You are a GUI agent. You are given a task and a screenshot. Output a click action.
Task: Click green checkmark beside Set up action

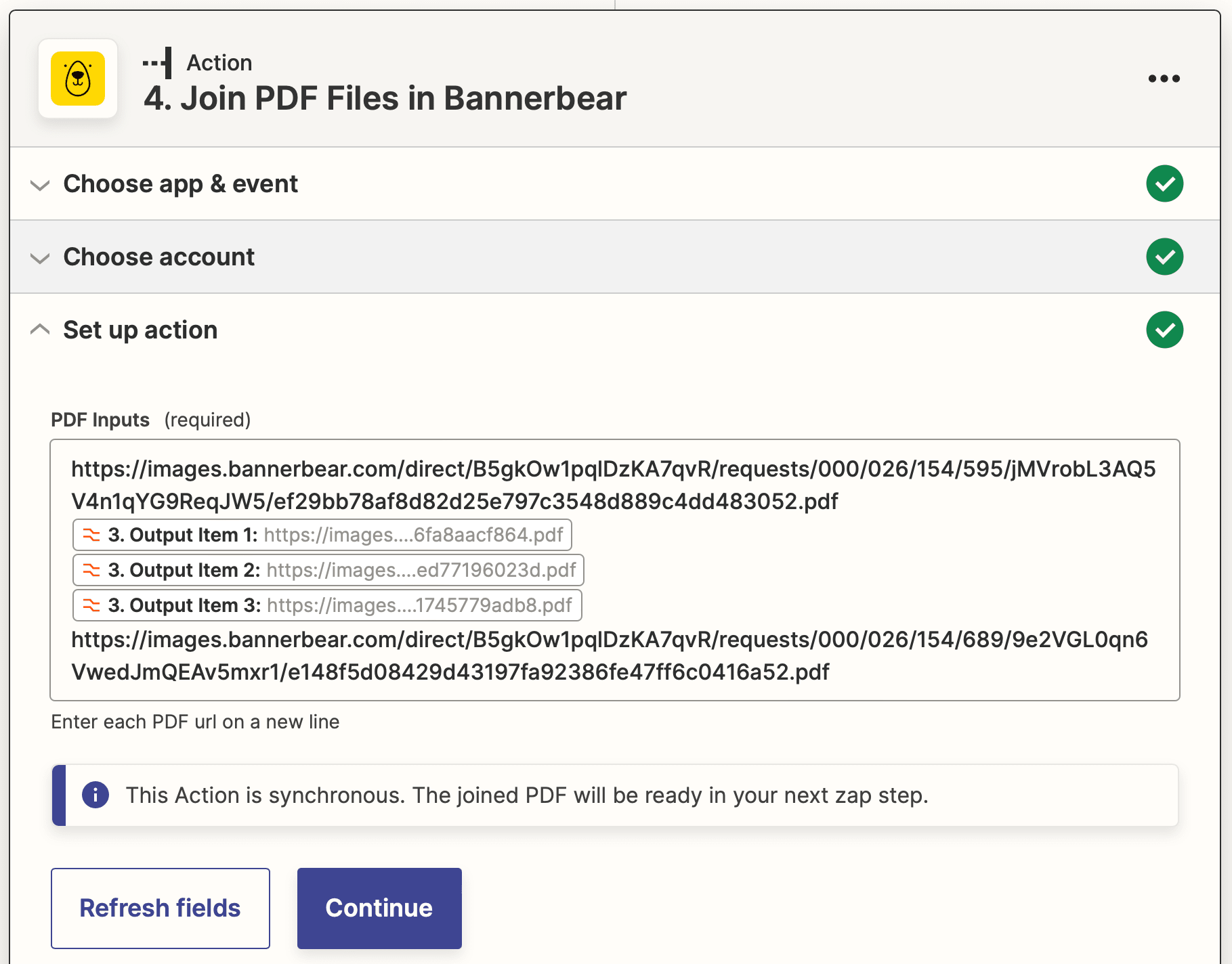[x=1164, y=330]
